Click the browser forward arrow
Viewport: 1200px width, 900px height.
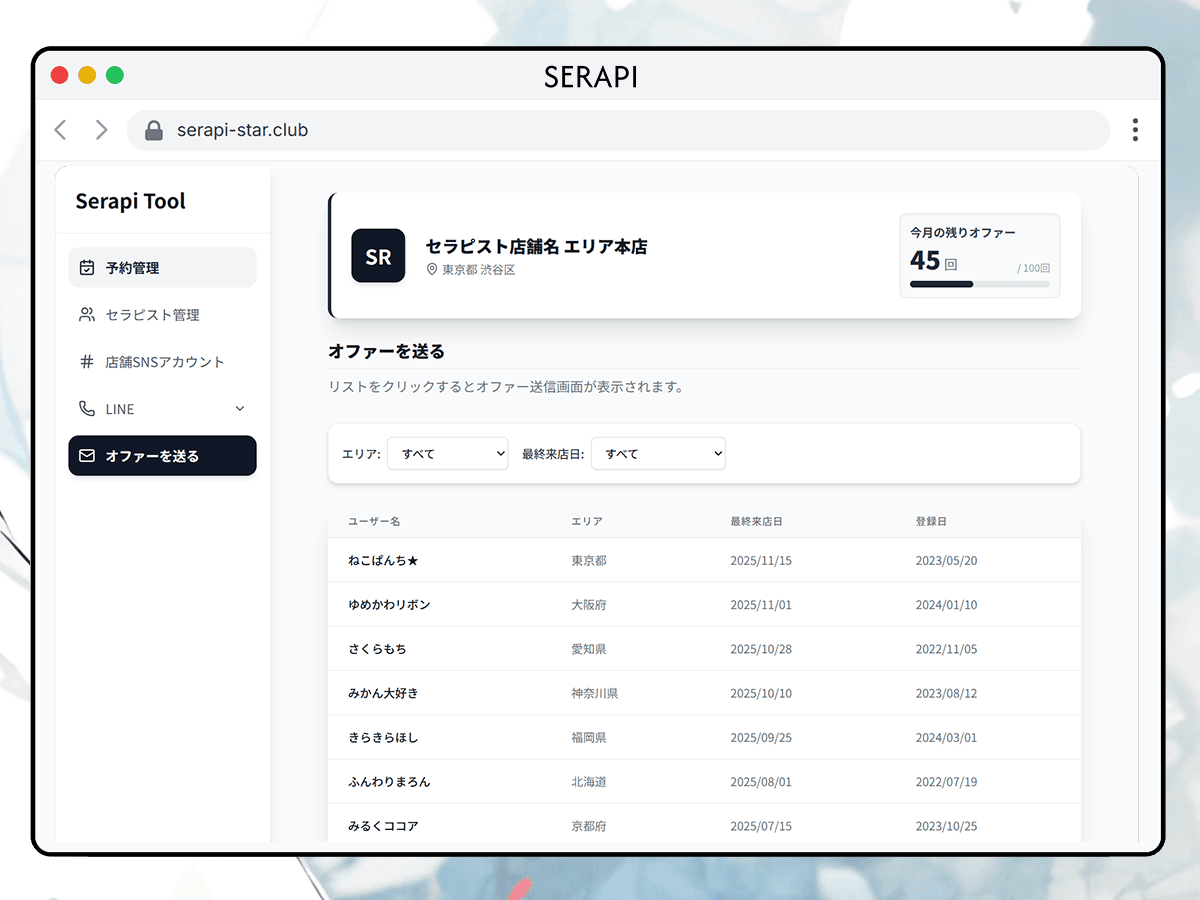pyautogui.click(x=101, y=130)
